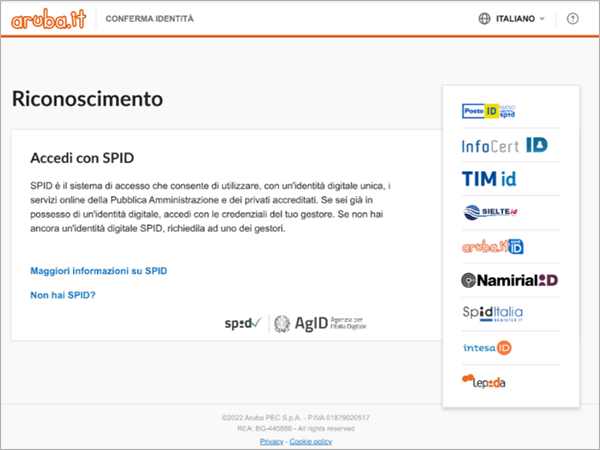Choose the TIM id provider
This screenshot has height=450, width=600.
pyautogui.click(x=489, y=179)
